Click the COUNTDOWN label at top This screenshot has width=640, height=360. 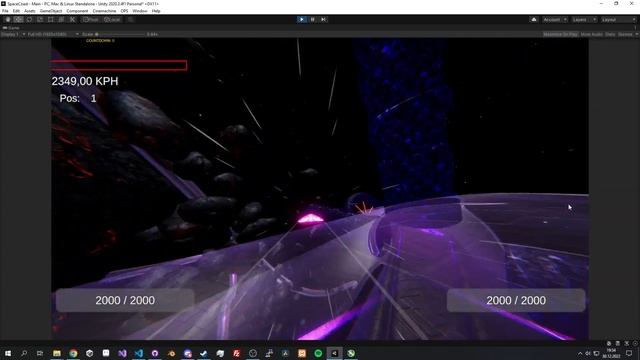[x=100, y=41]
